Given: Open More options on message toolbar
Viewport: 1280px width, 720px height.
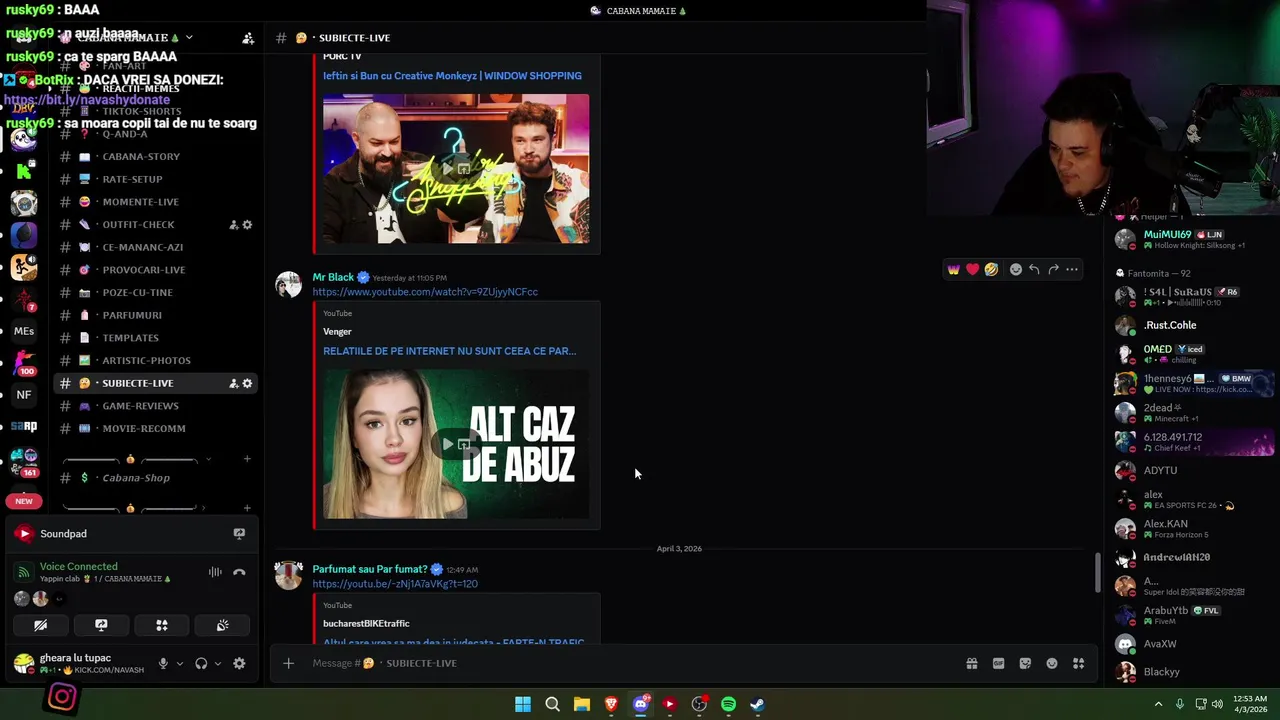Looking at the screenshot, I should coord(1072,269).
